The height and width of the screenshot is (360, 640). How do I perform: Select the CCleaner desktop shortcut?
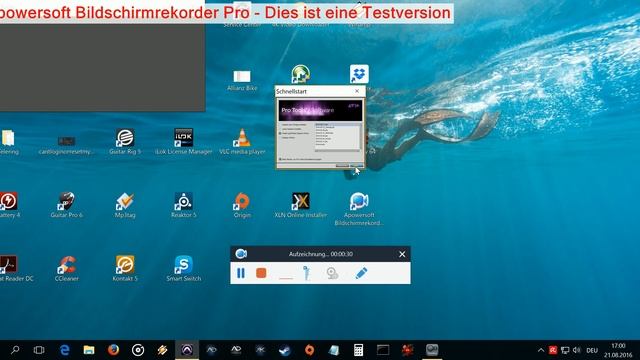[67, 268]
